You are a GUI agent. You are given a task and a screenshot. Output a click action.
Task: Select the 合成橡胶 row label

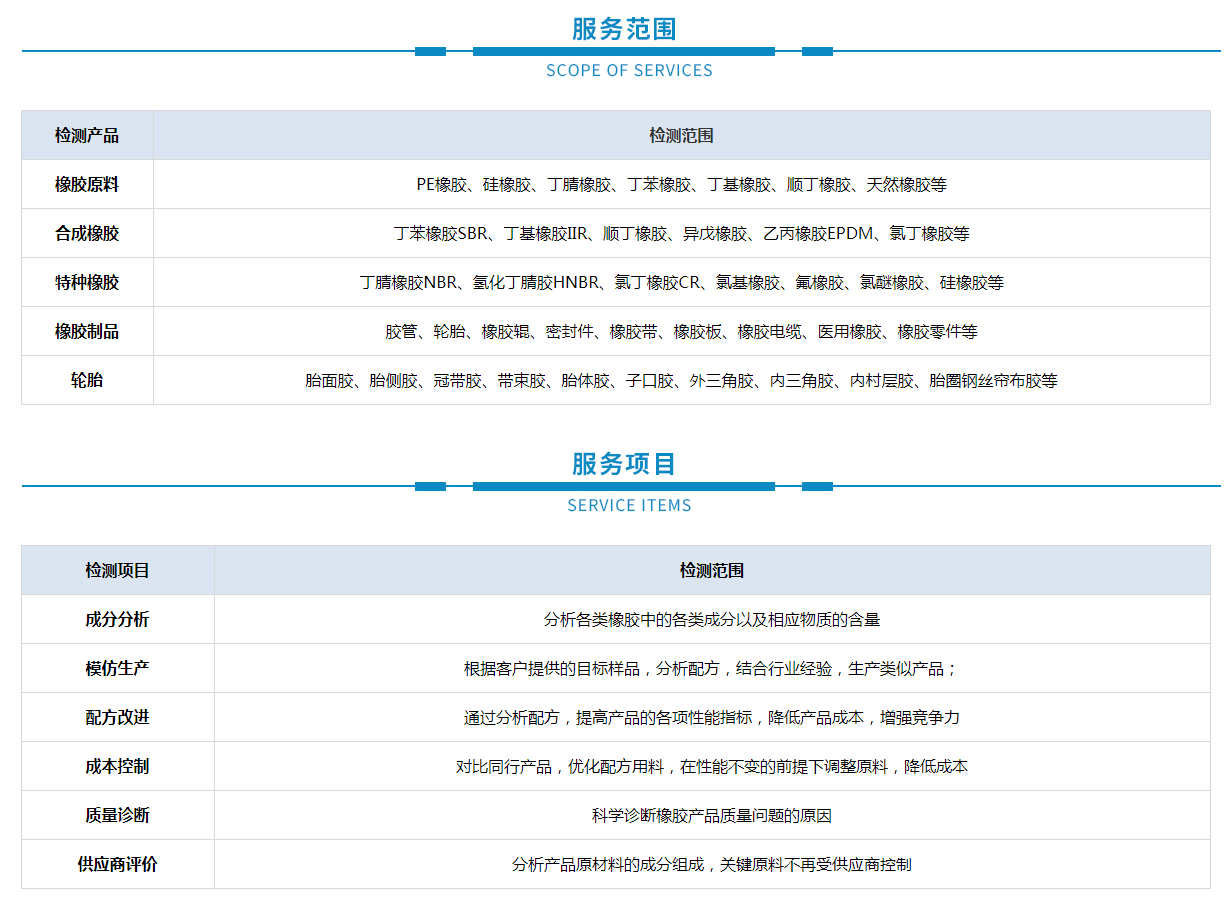pyautogui.click(x=87, y=233)
